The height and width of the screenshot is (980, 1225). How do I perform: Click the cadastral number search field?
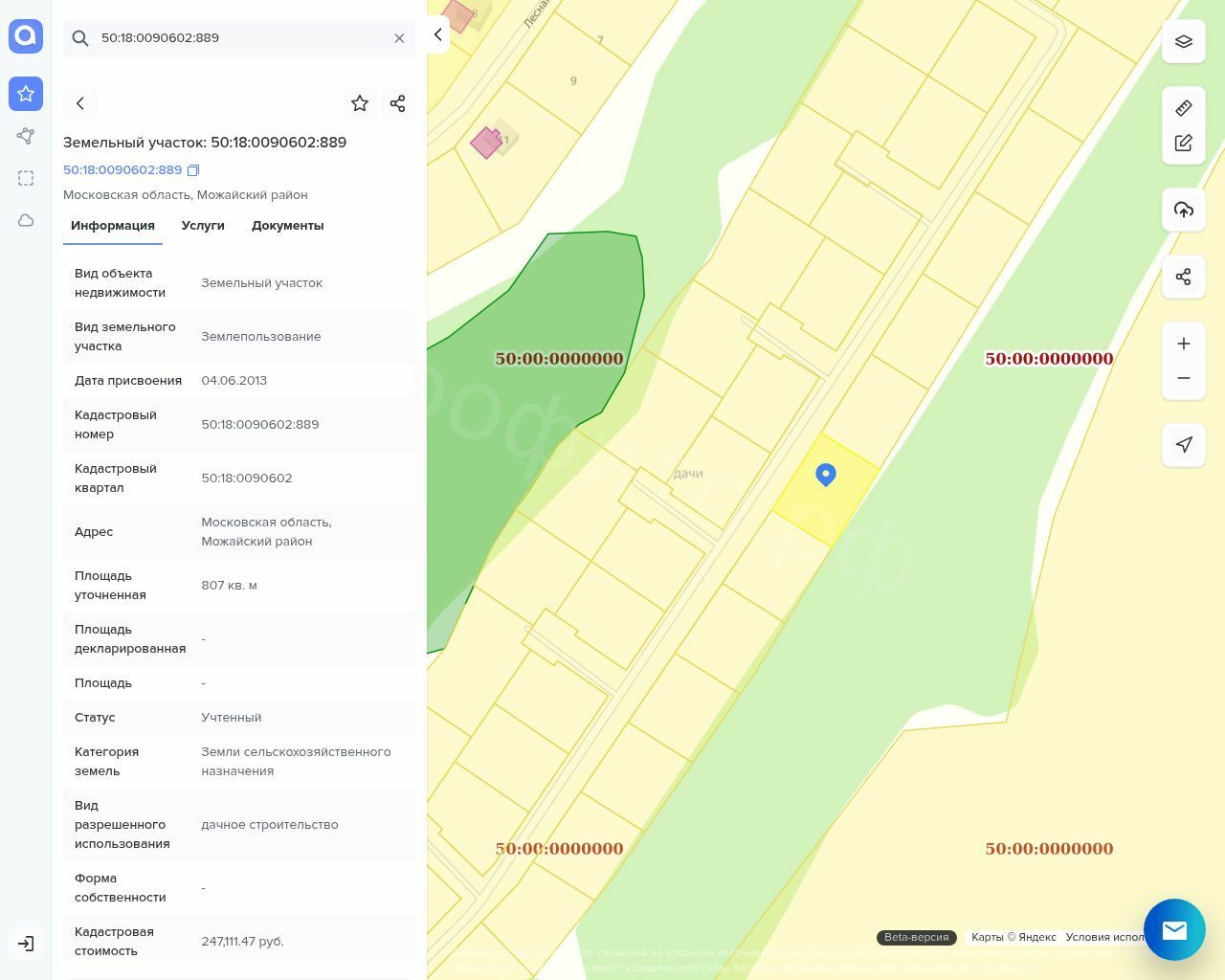coord(239,38)
